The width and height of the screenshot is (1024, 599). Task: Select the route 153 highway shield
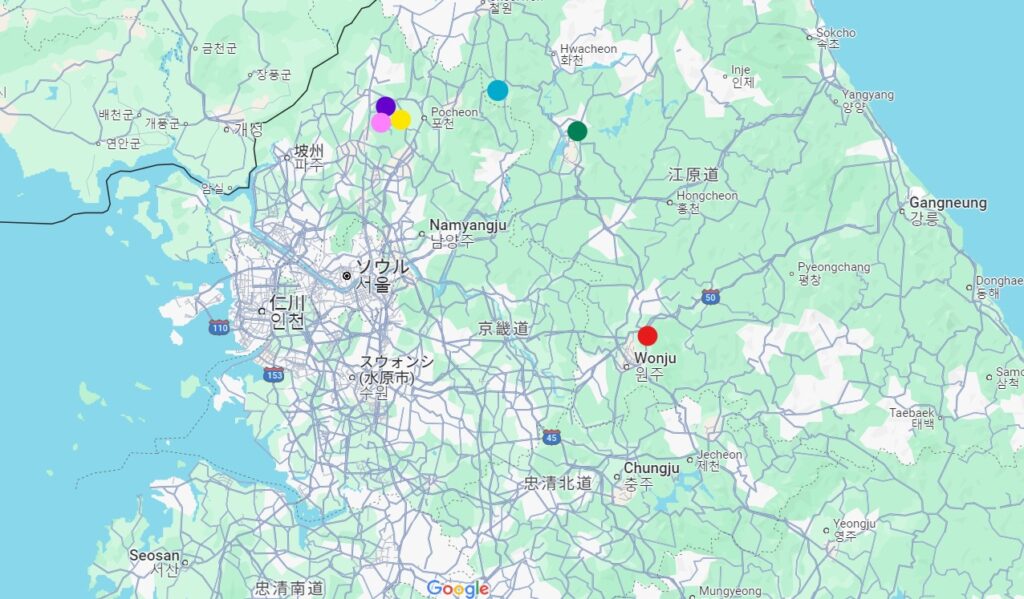pos(274,374)
